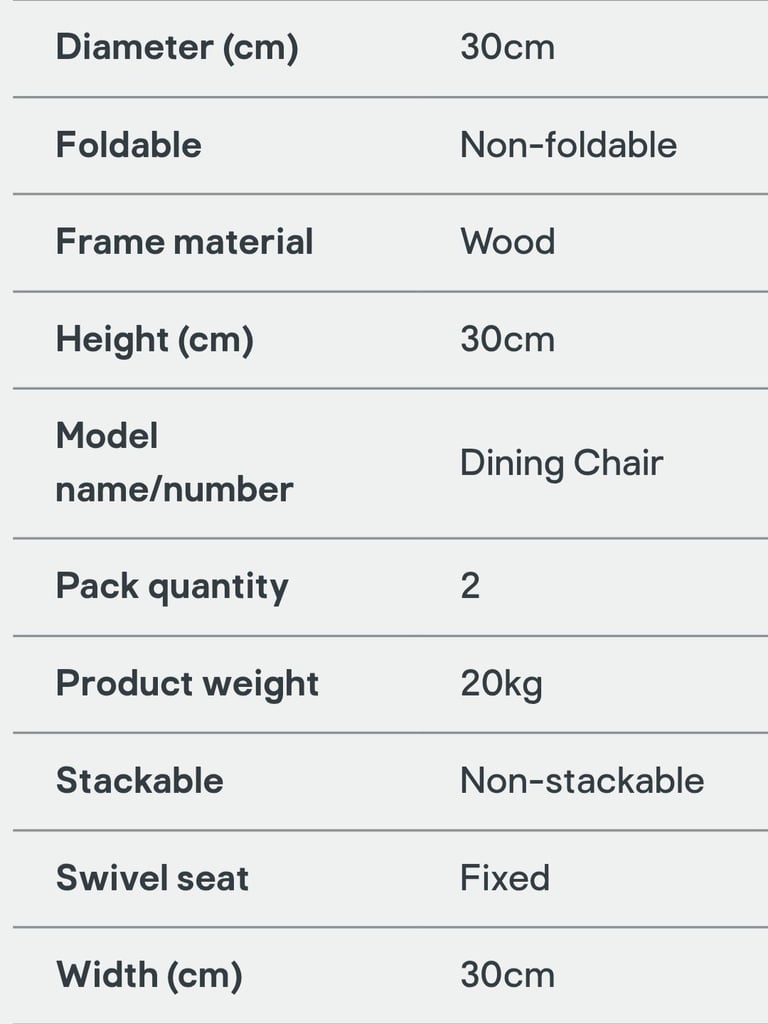Click the Dining Chair model value

pyautogui.click(x=562, y=464)
